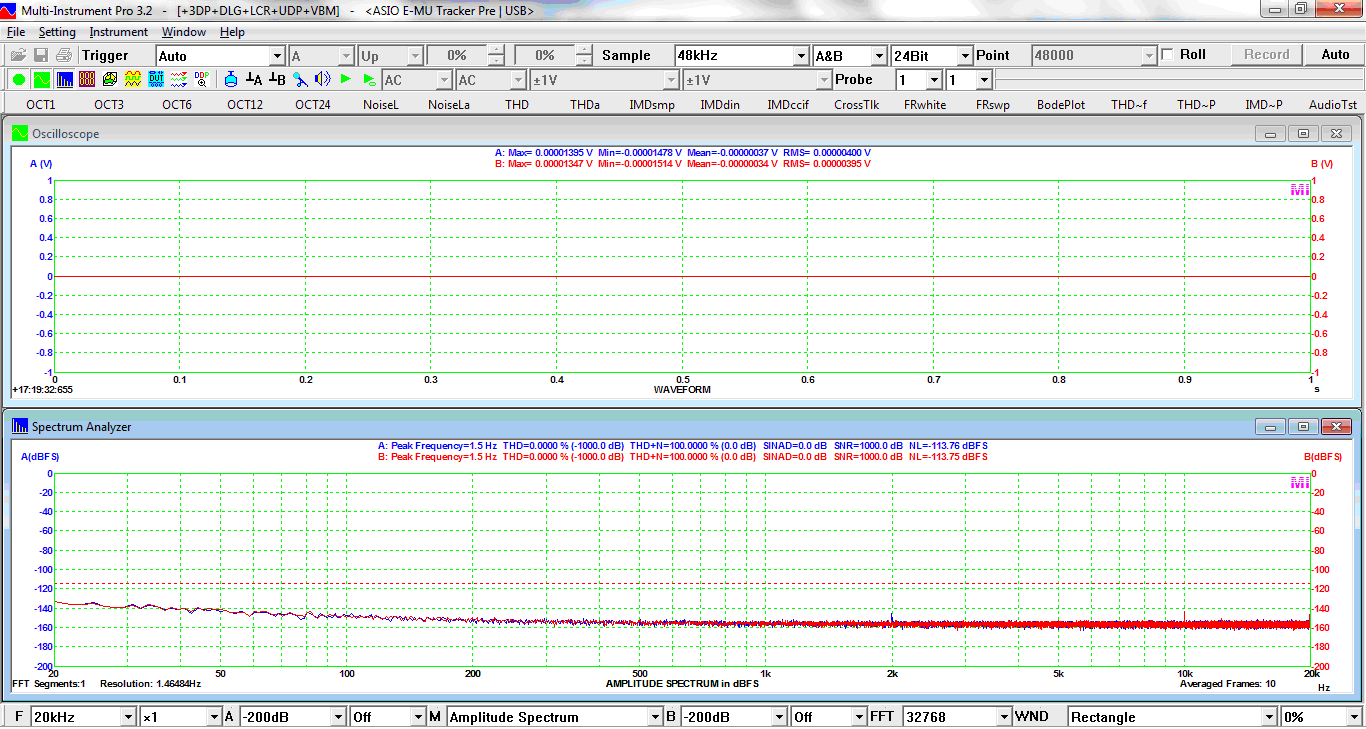Click the green circle run/stop icon

(x=19, y=79)
